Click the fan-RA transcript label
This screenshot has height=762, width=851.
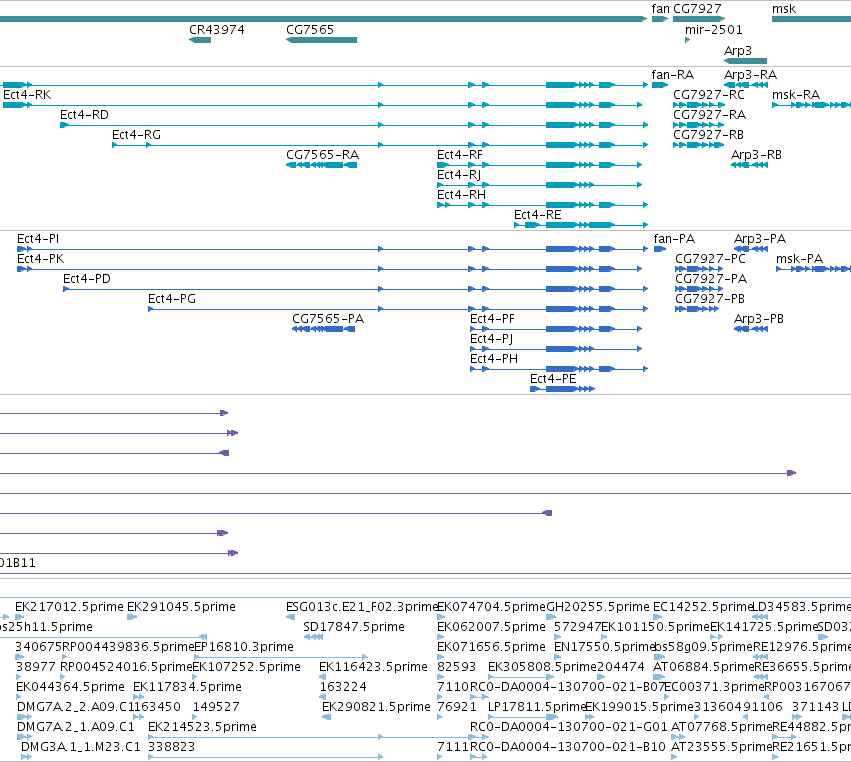673,75
